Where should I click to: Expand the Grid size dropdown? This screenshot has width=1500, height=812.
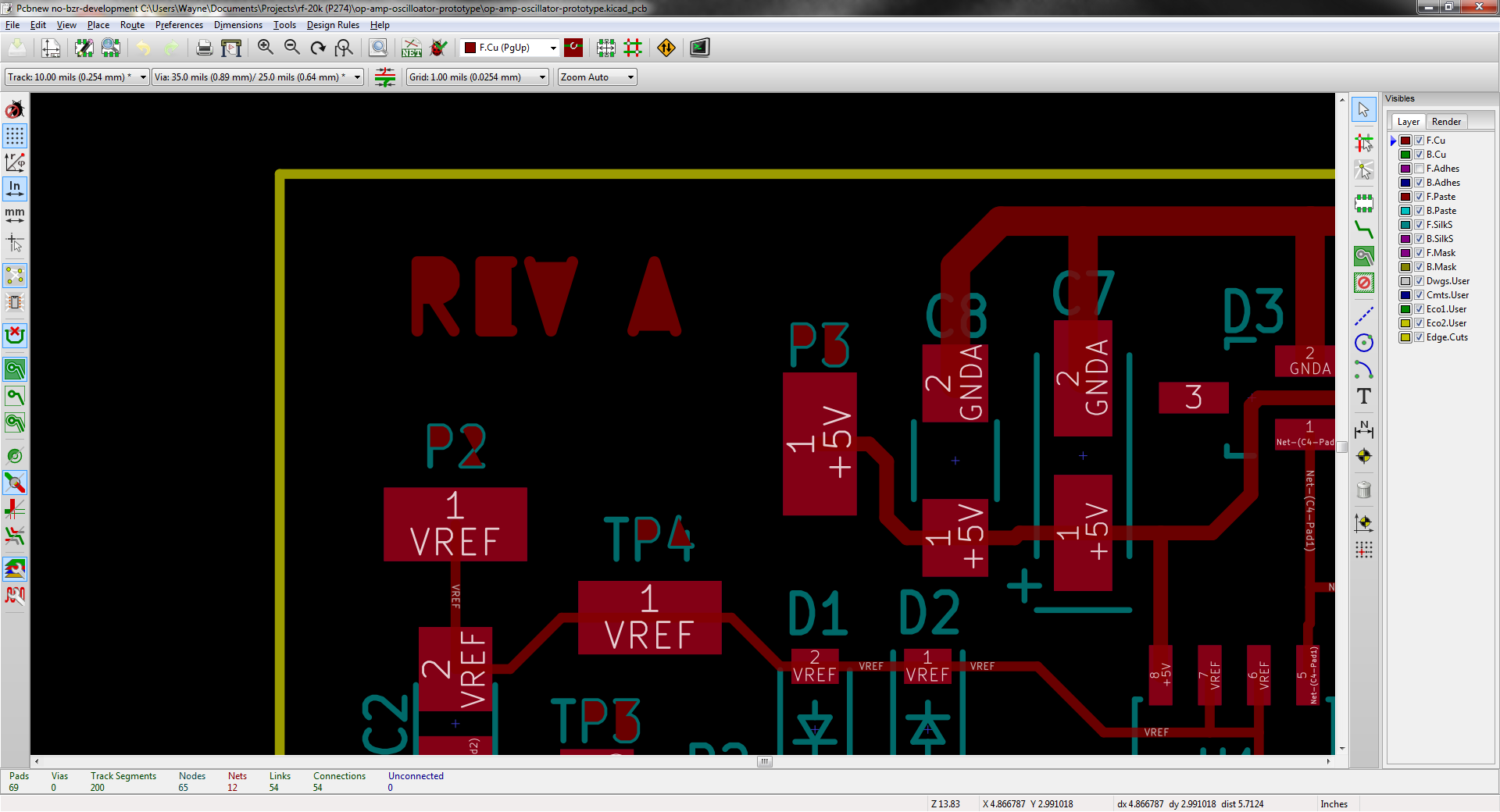click(542, 77)
